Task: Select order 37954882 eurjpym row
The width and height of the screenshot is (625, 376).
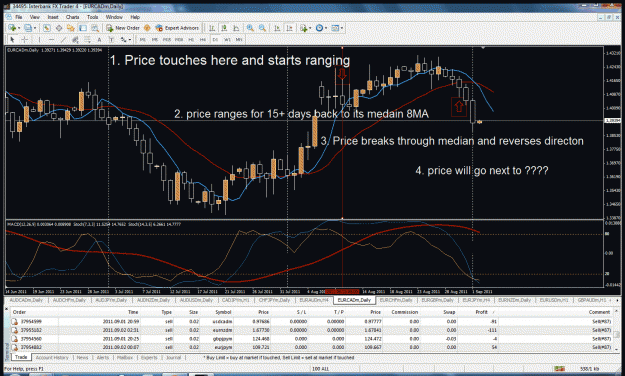Action: (311, 347)
